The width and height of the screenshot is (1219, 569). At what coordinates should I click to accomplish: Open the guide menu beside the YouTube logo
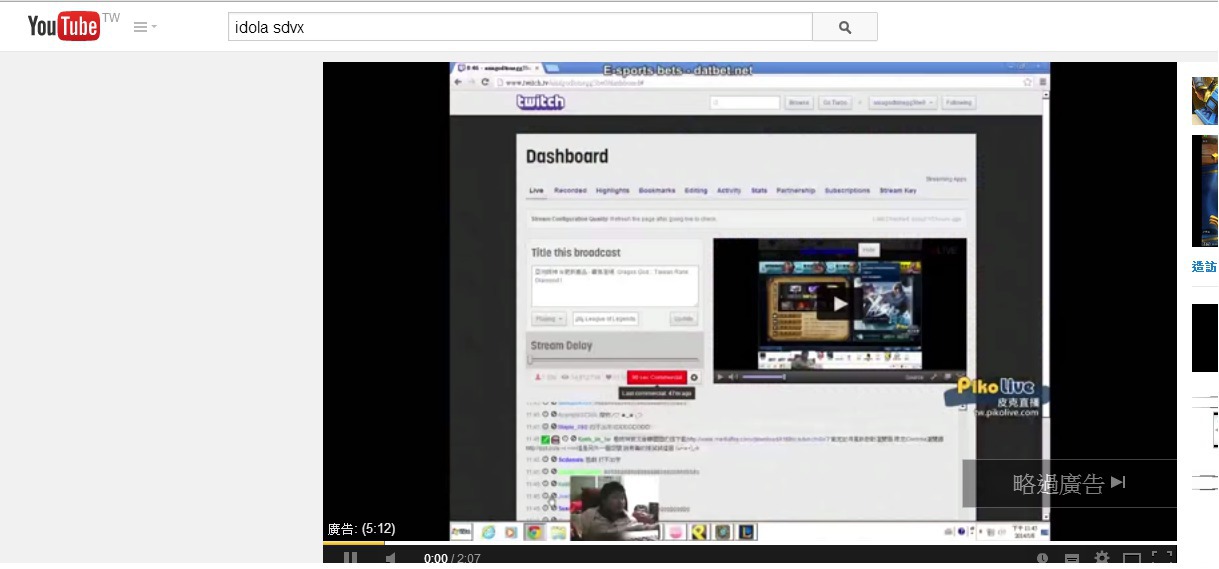(145, 28)
